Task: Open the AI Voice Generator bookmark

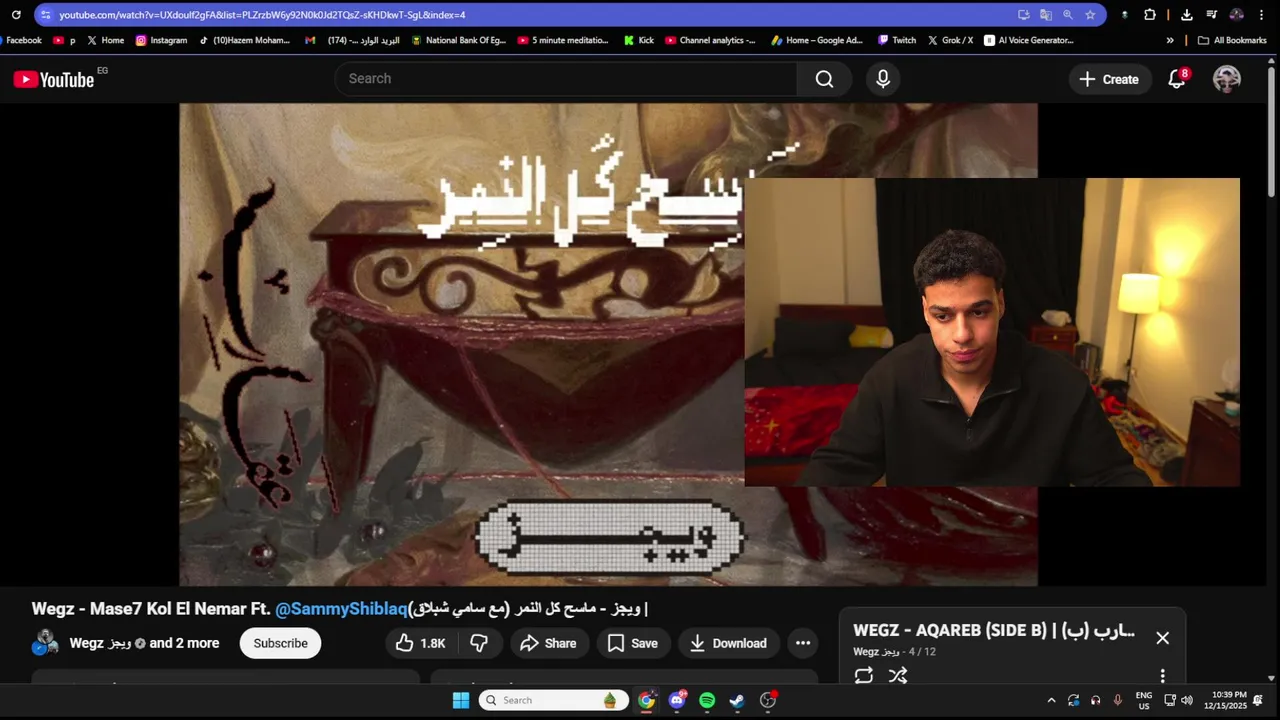Action: [x=1029, y=41]
